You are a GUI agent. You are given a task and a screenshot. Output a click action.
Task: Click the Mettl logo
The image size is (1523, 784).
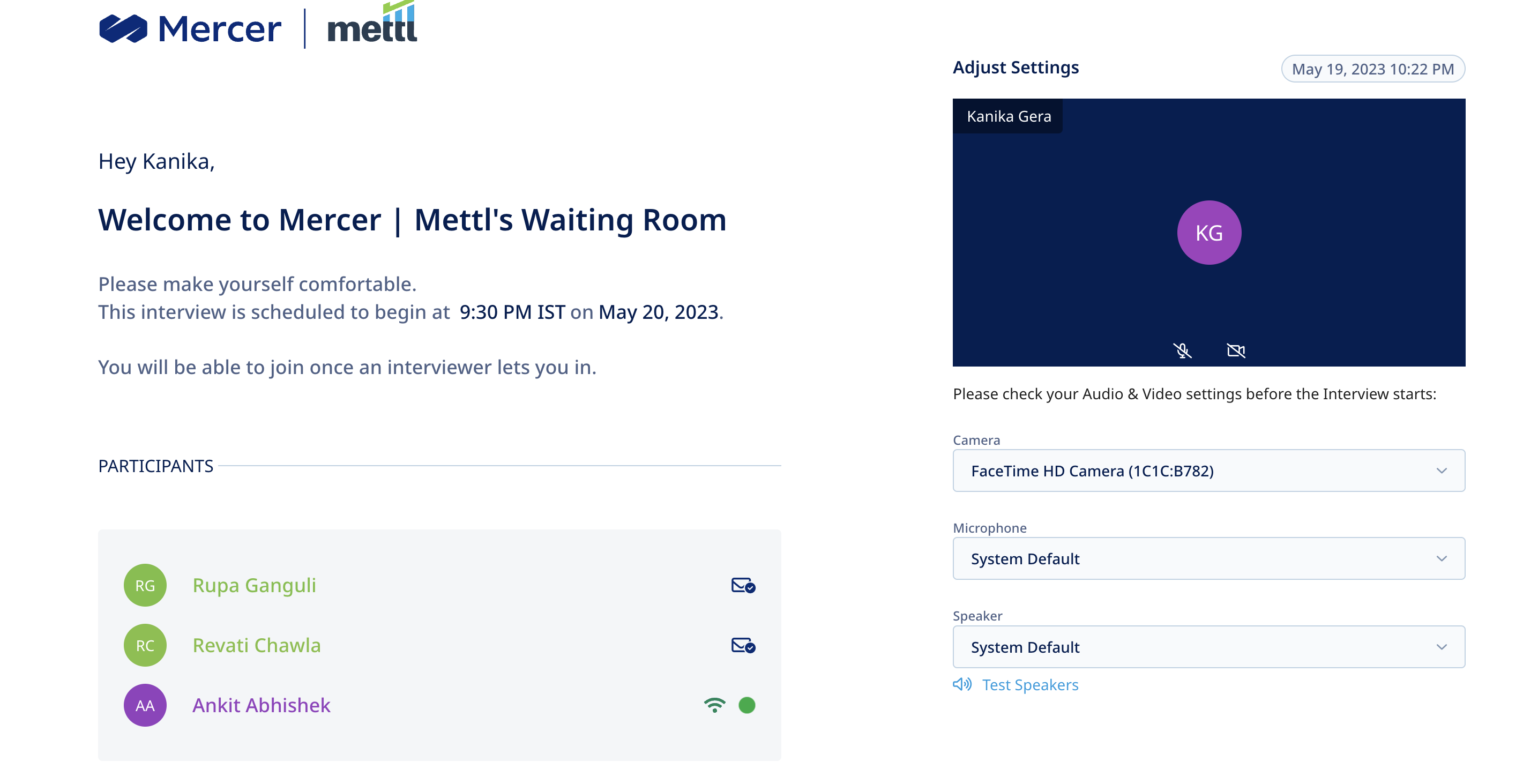coord(372,24)
